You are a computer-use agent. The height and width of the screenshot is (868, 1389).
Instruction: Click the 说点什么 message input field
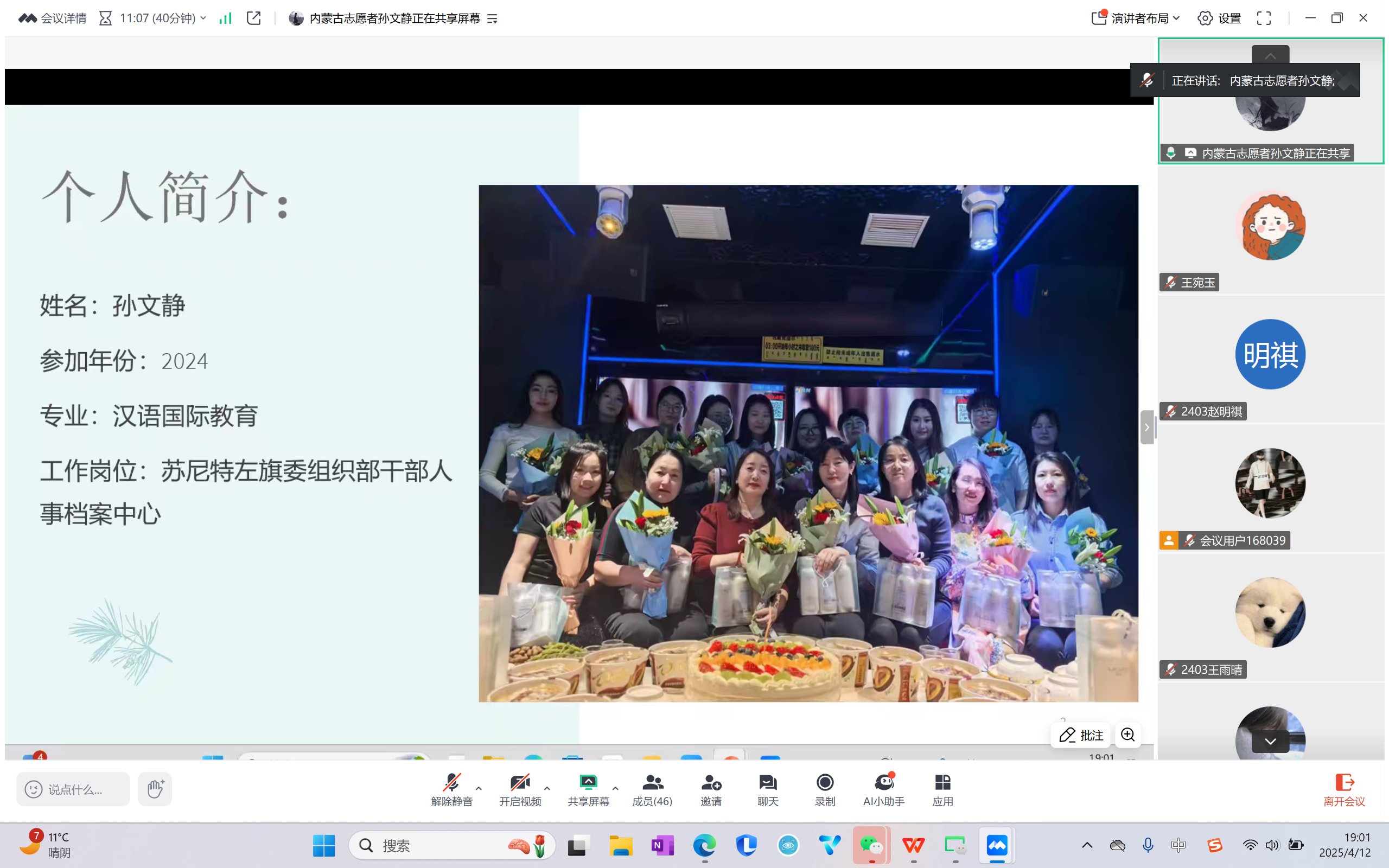(75, 789)
